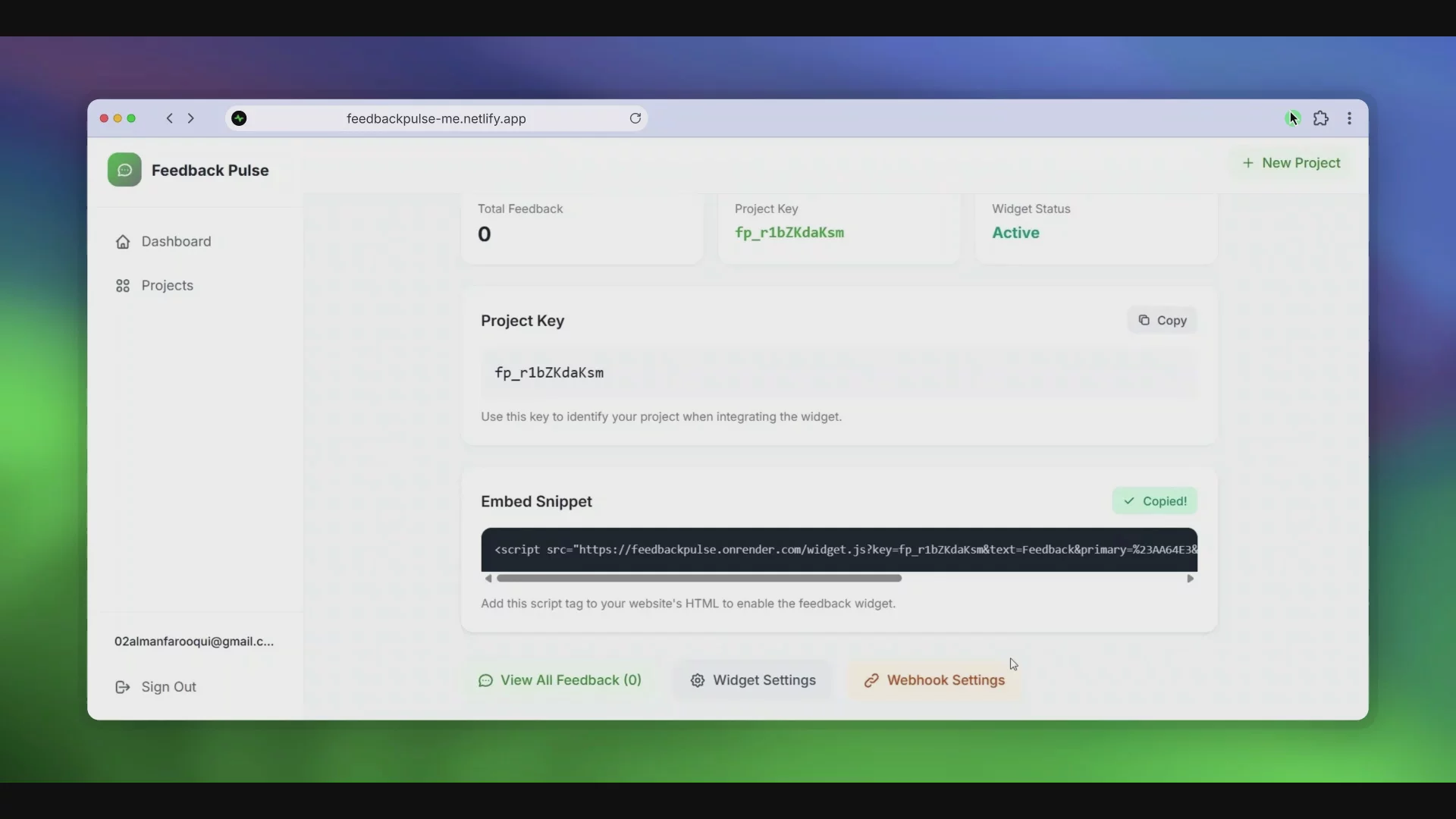
Task: Copy the Project Key
Action: click(x=1161, y=320)
